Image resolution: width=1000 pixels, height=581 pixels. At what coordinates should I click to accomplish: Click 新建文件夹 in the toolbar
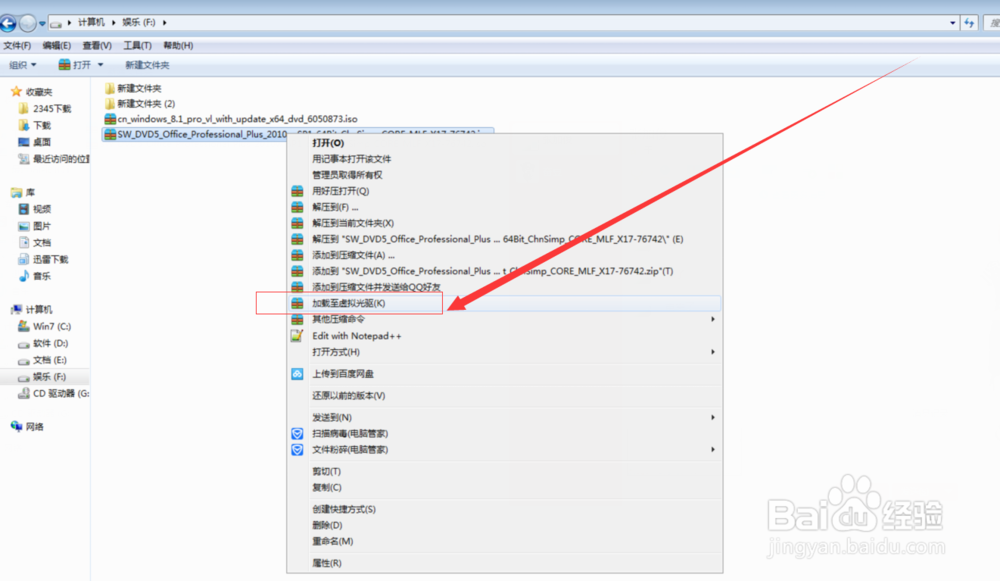(147, 65)
